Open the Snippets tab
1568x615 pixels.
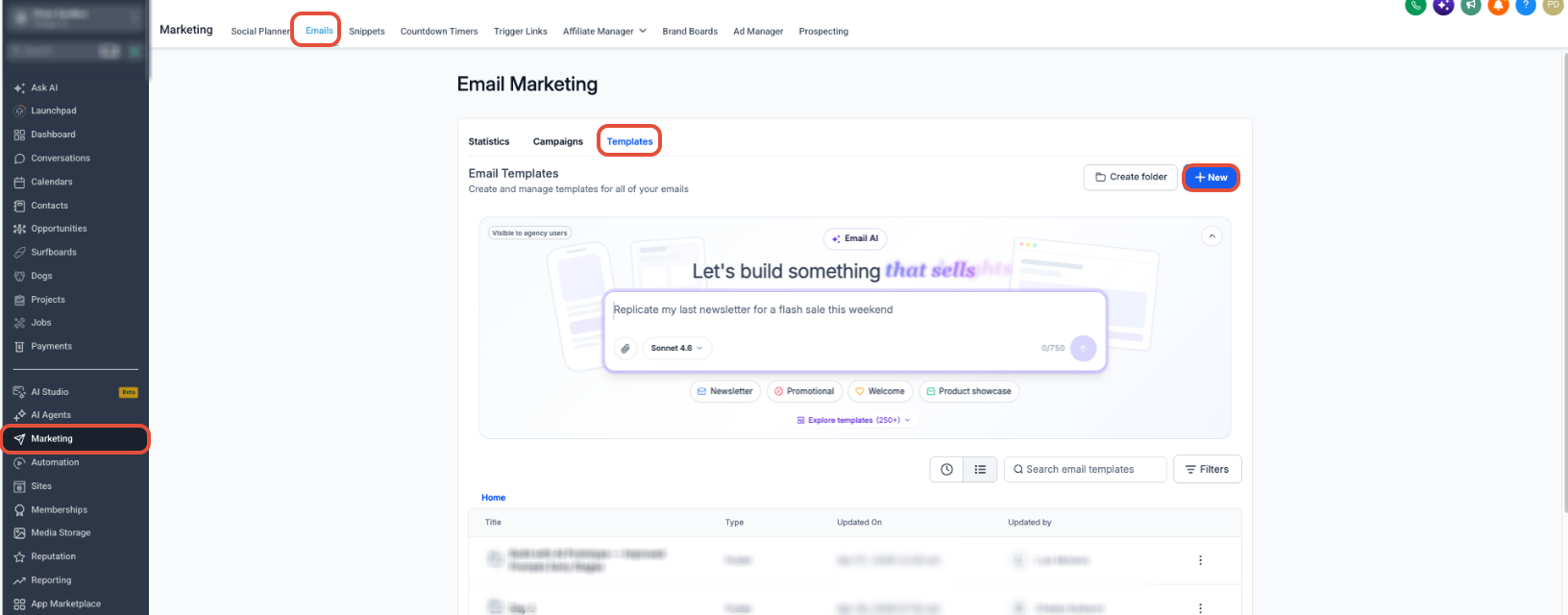click(367, 31)
